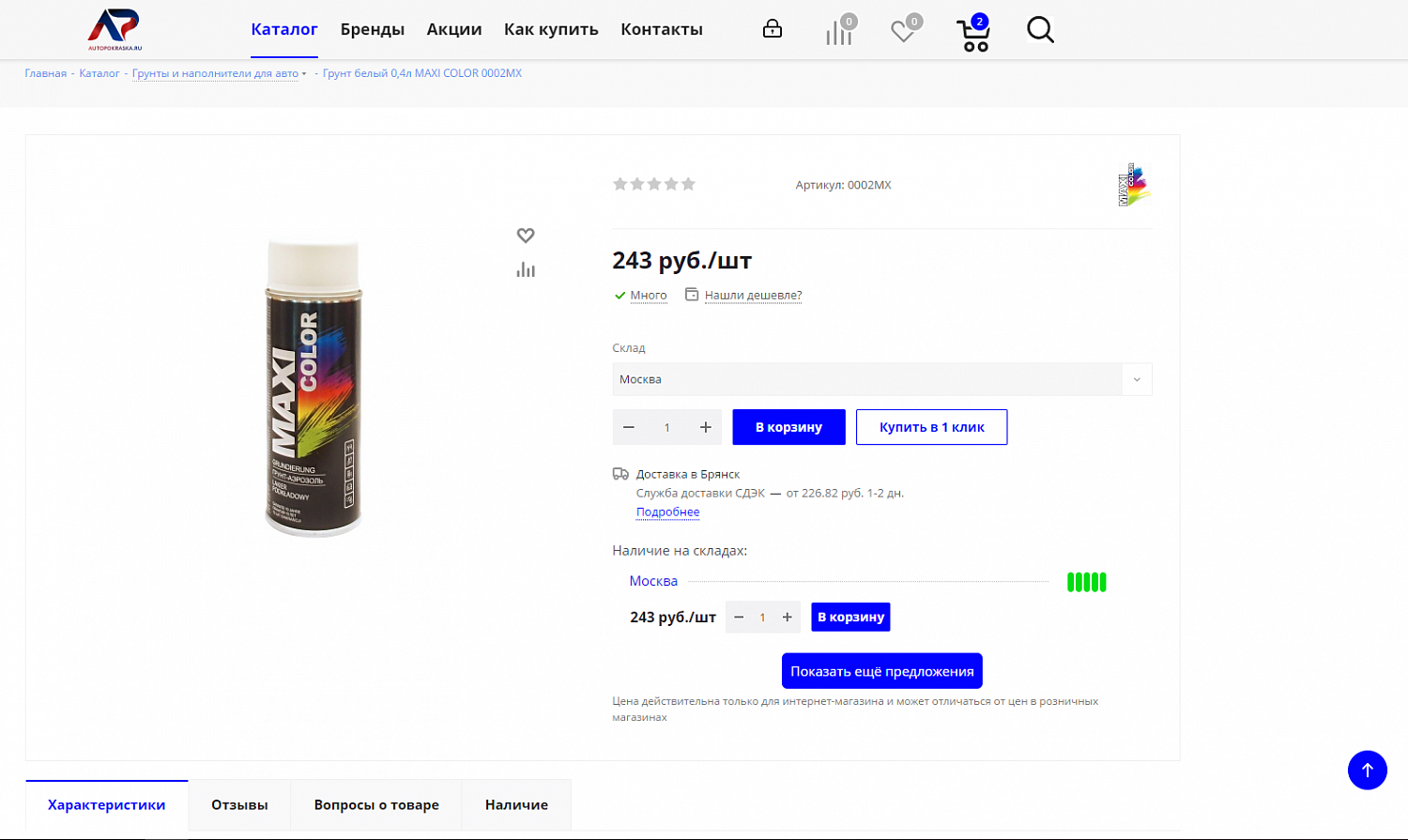Open the Контакты menu item

click(x=662, y=29)
